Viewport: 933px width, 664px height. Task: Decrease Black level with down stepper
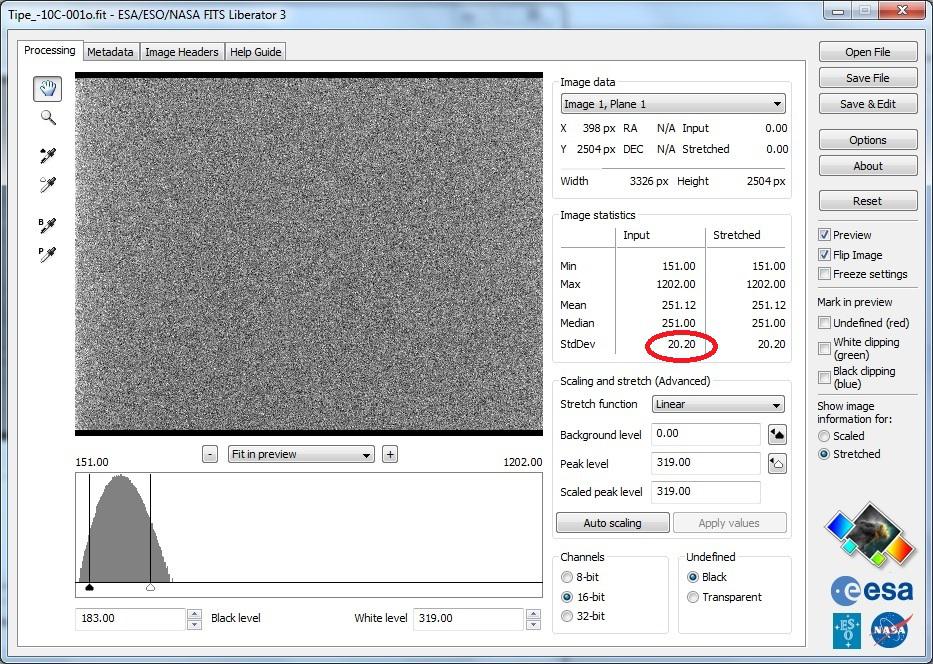(194, 624)
